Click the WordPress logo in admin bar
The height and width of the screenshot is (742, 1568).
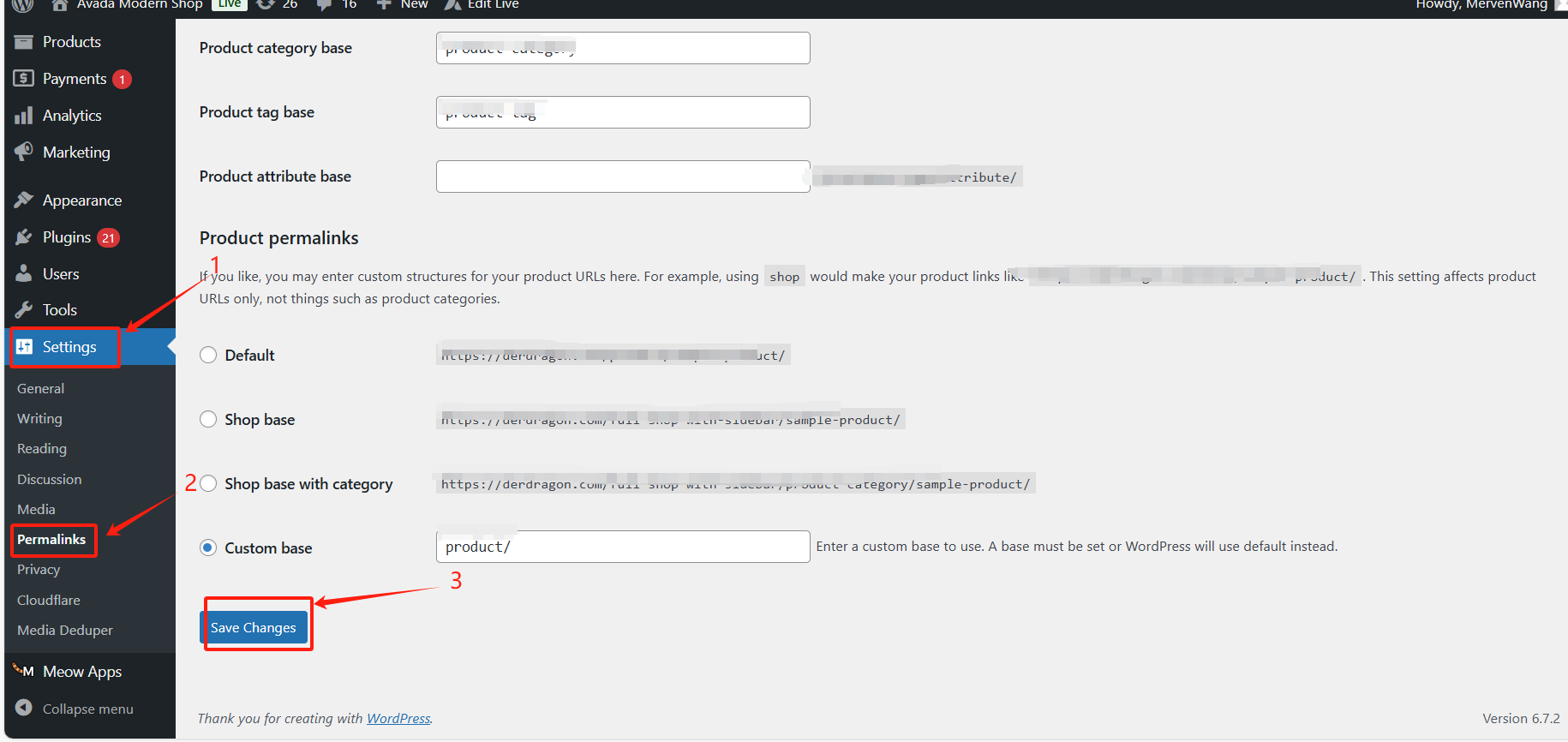coord(22,4)
